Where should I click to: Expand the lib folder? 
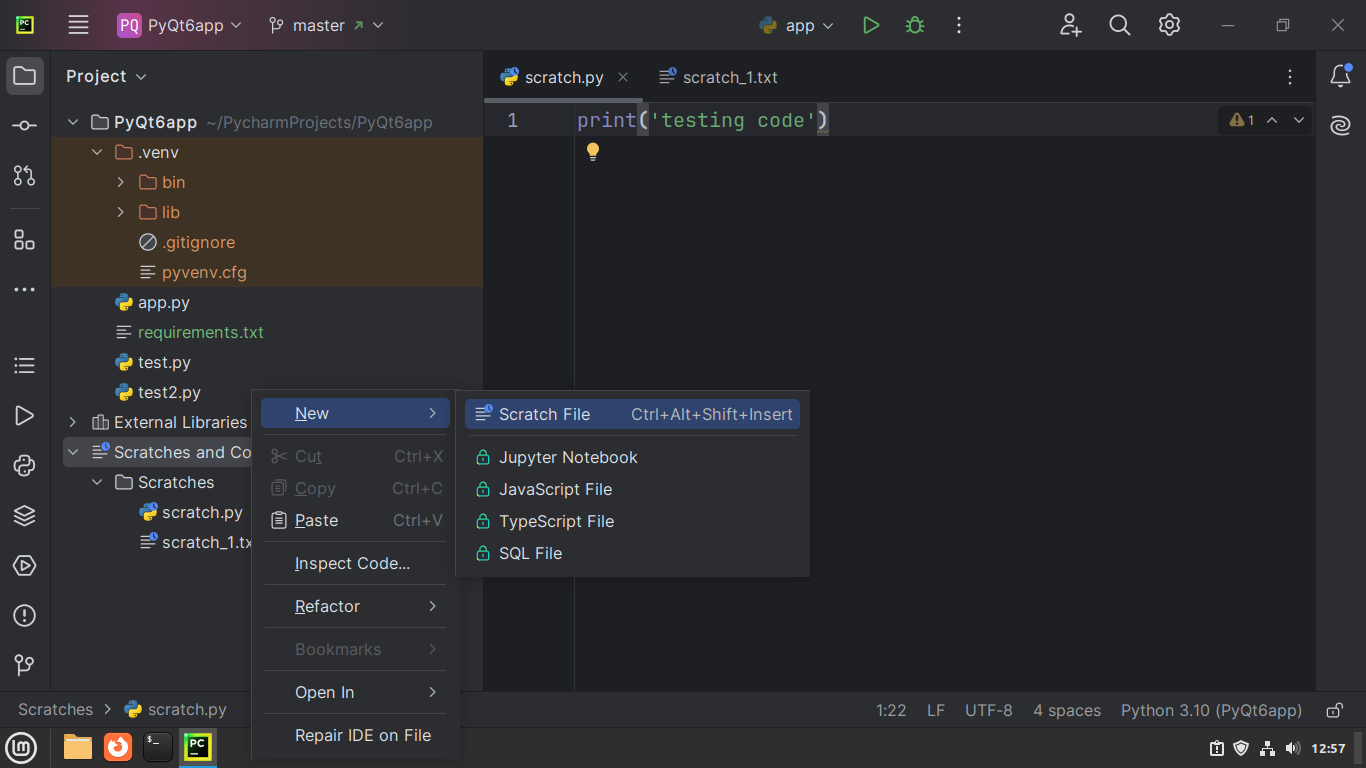pyautogui.click(x=121, y=212)
